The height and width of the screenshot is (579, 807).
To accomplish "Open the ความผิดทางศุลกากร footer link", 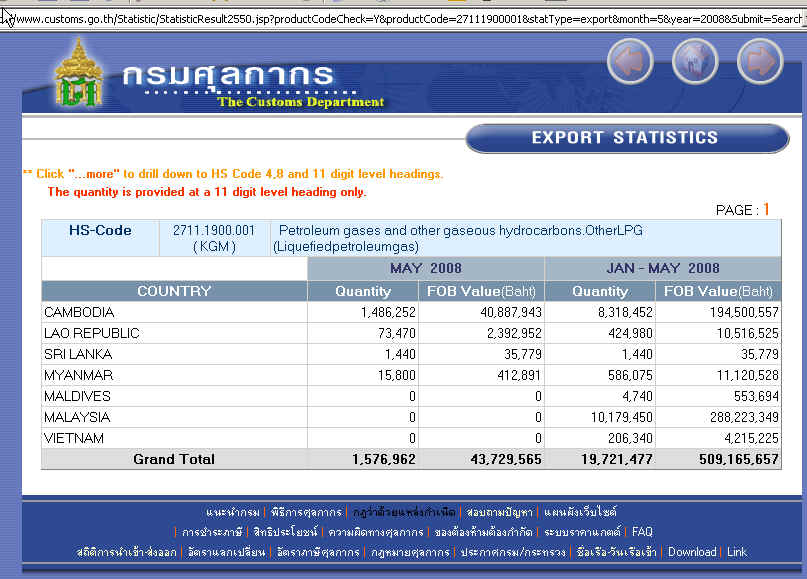I will click(376, 532).
